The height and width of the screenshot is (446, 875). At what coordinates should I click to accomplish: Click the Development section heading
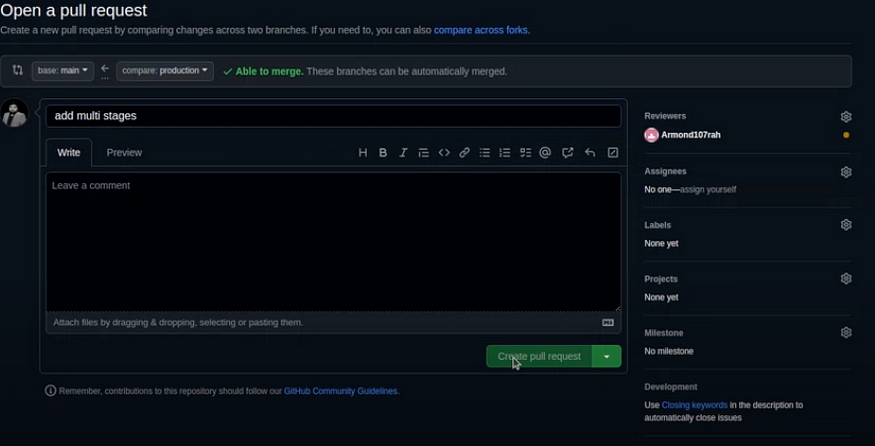click(x=671, y=387)
